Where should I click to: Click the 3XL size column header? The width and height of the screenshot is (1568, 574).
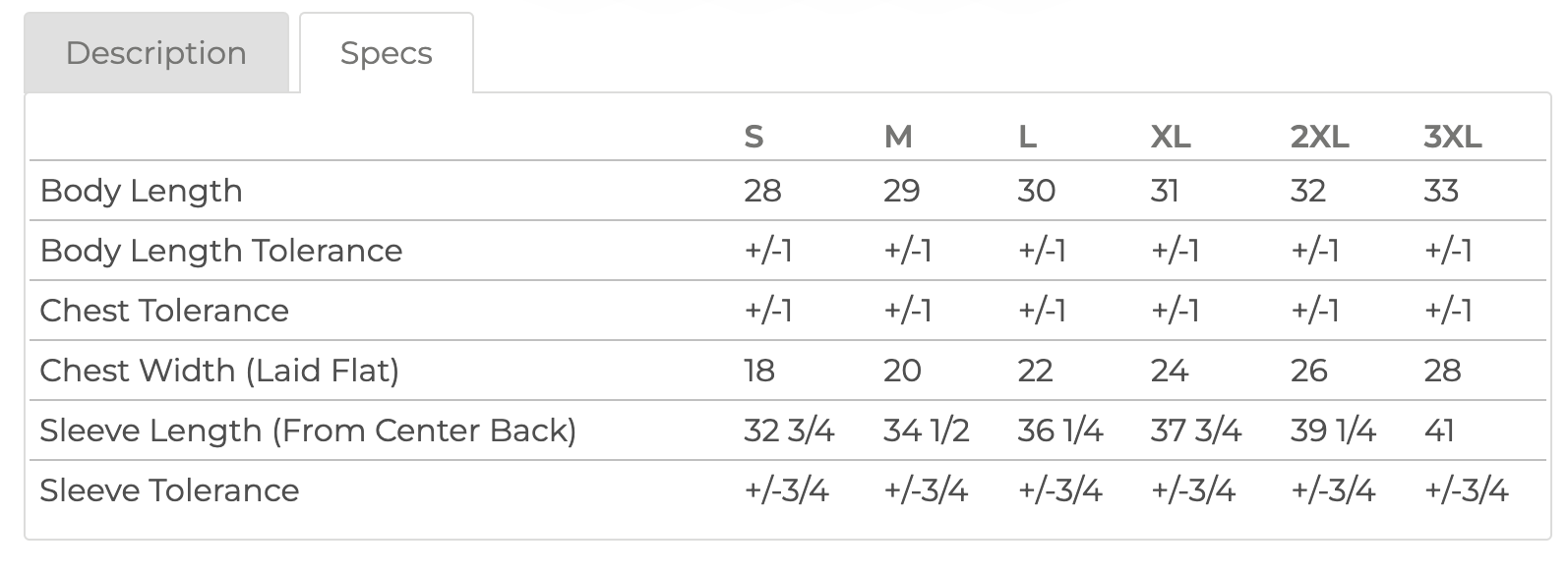point(1452,137)
